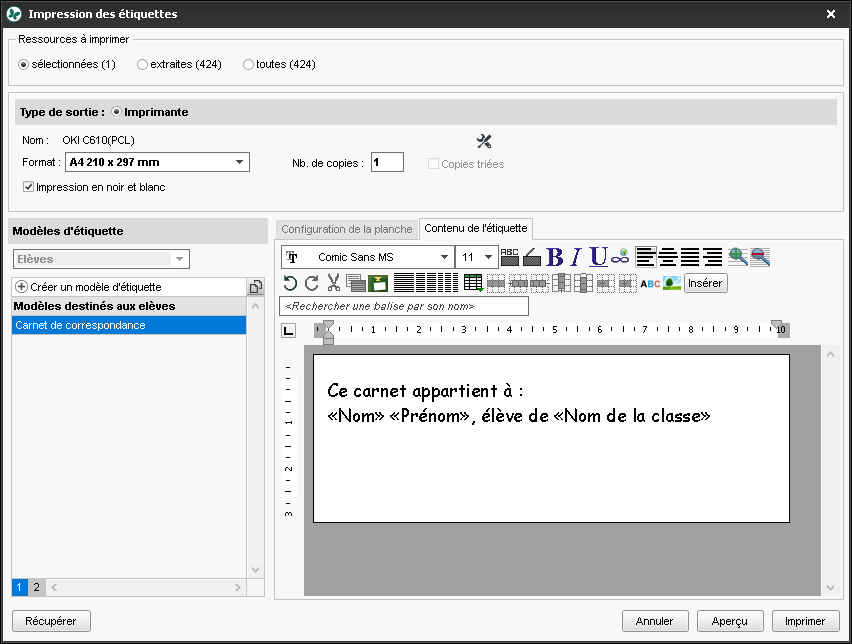Click the ruler tab stop type button
Screen dimensions: 852x644
pyautogui.click(x=289, y=330)
